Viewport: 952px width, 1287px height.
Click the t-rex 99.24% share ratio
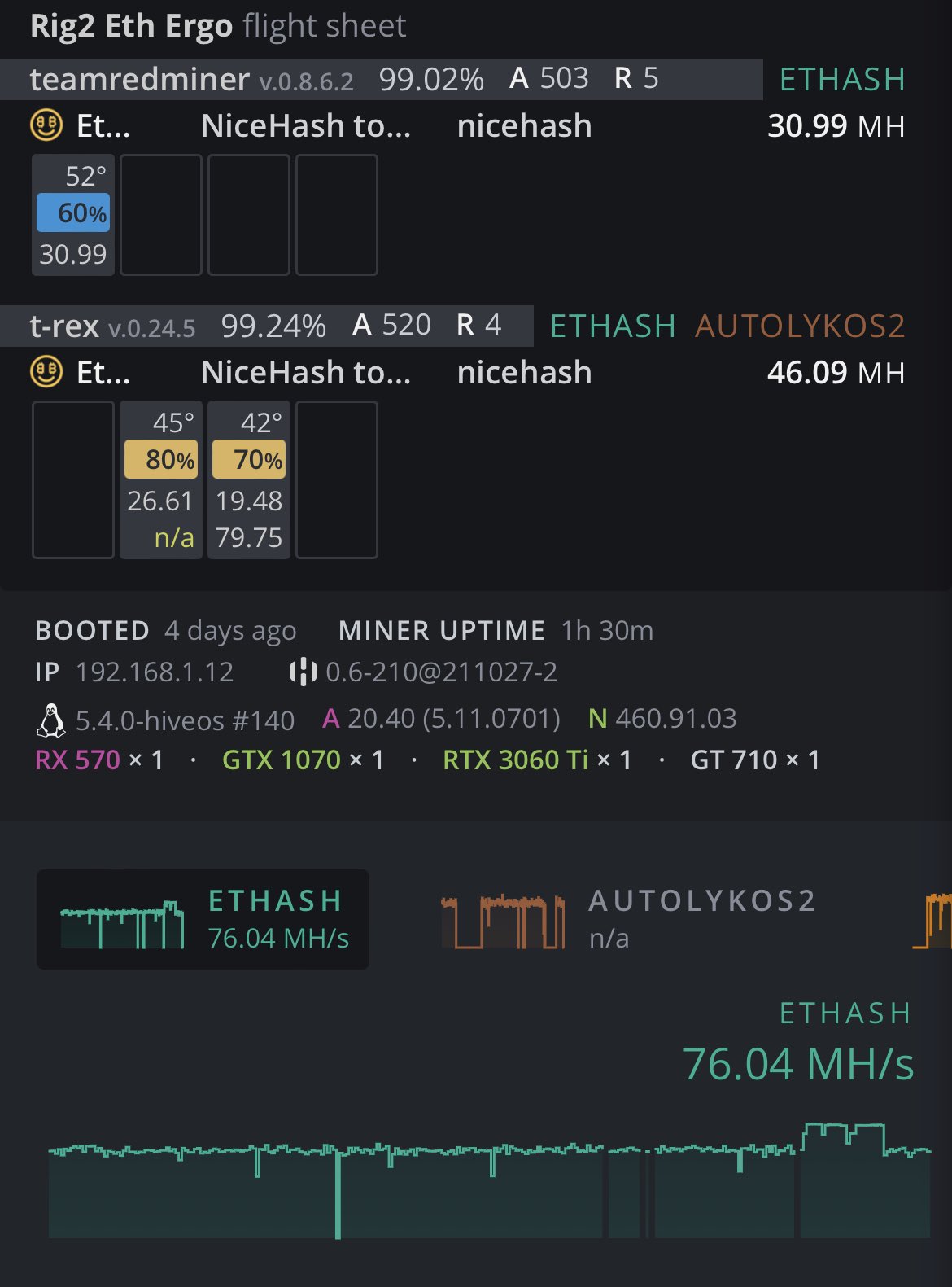pyautogui.click(x=273, y=326)
